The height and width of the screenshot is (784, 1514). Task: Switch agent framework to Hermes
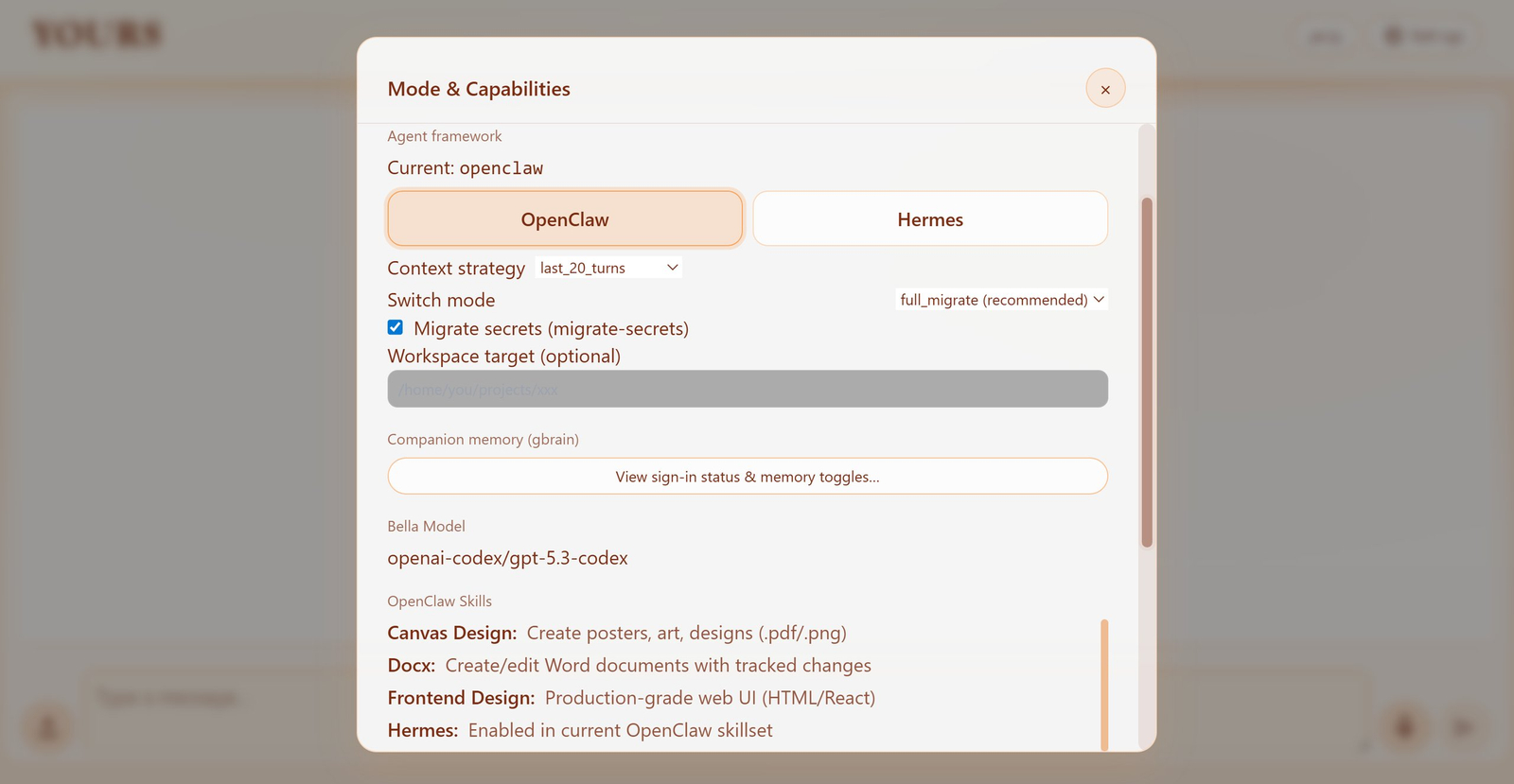pos(930,219)
